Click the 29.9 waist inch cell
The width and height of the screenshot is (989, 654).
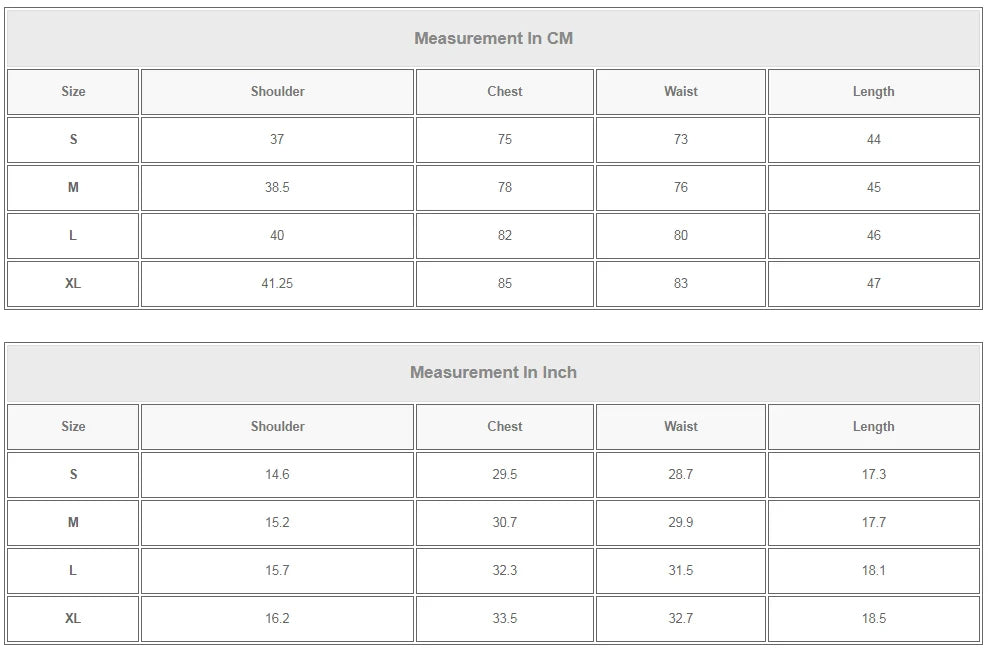coord(681,523)
